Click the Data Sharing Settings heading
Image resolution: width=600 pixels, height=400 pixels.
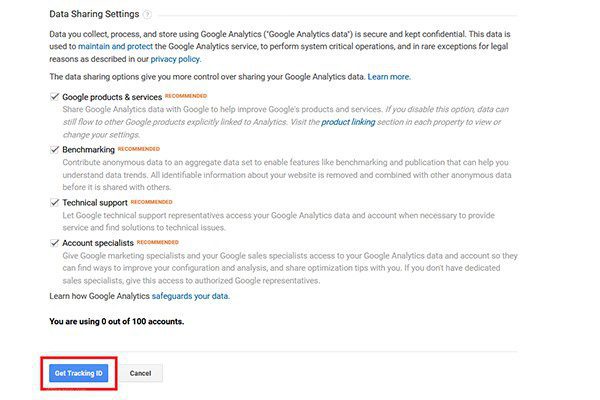(x=94, y=14)
